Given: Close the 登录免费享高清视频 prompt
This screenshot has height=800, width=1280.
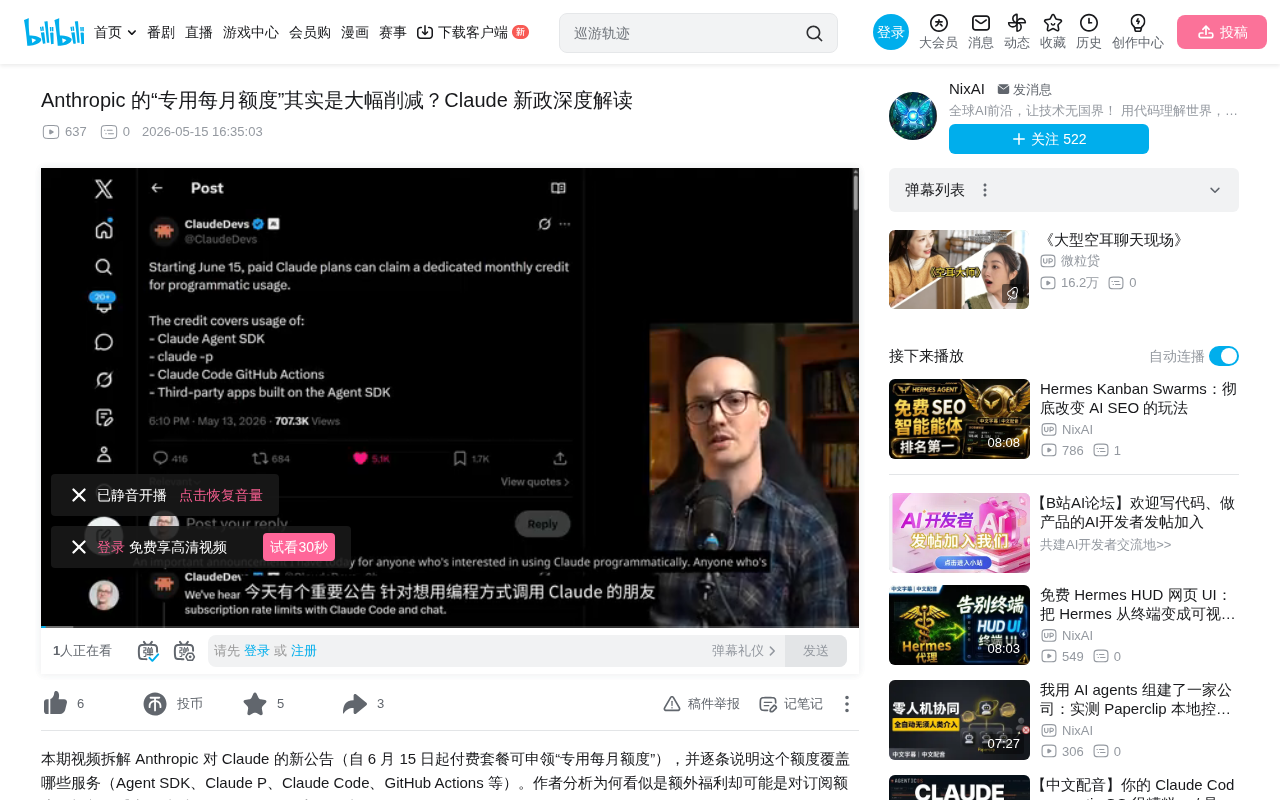Looking at the screenshot, I should coord(79,547).
